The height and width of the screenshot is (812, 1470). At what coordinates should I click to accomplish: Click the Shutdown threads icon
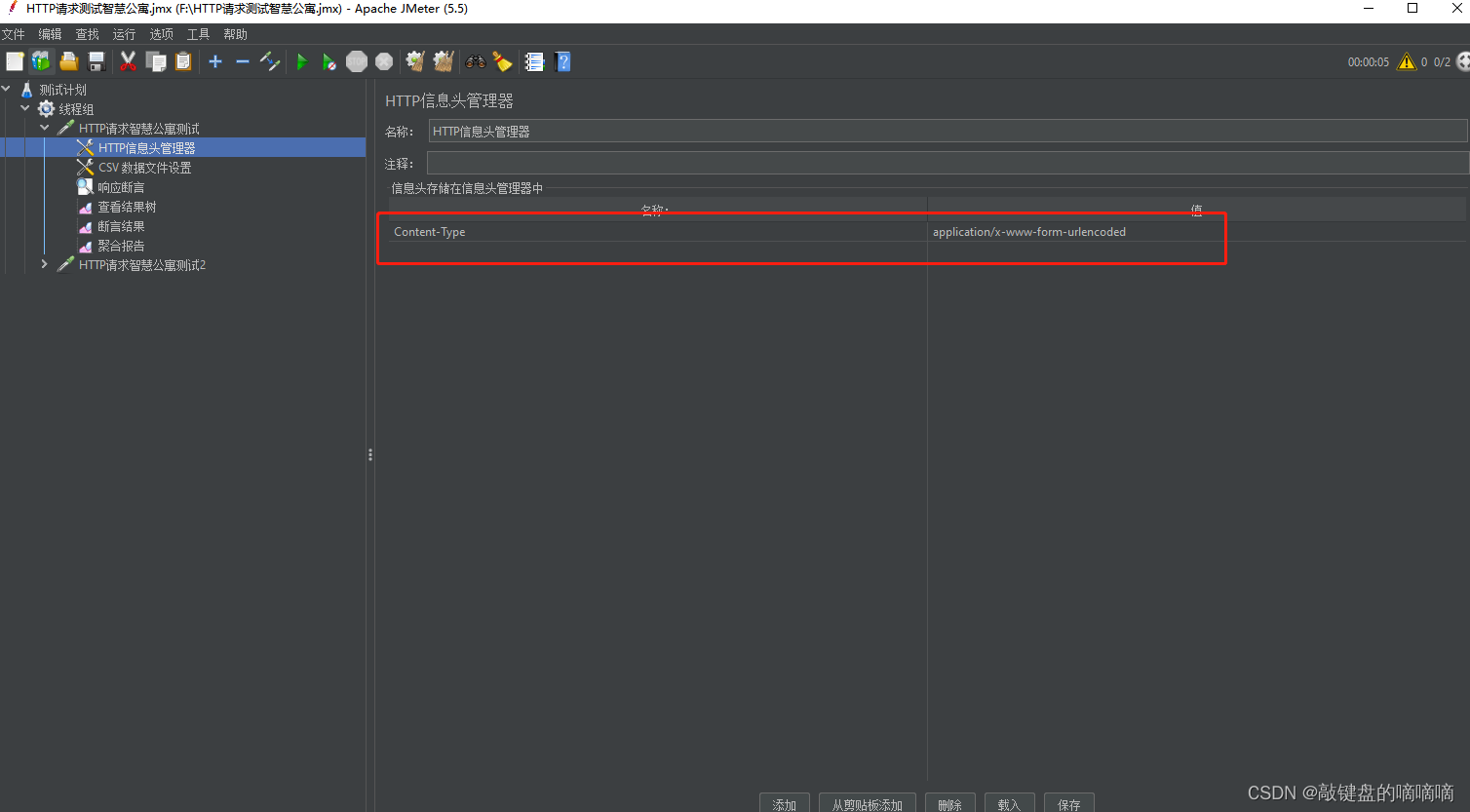click(384, 61)
